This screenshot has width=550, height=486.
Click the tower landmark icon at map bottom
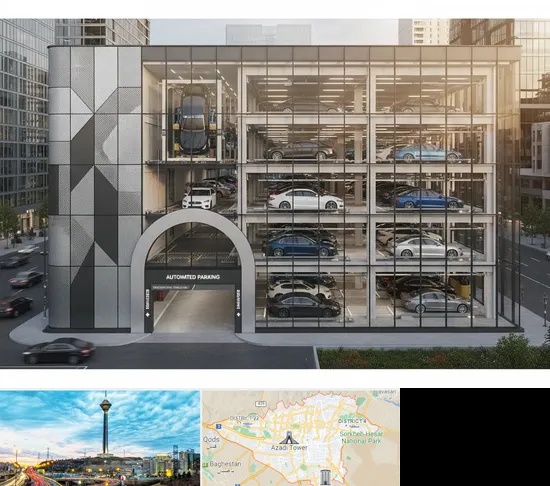pyautogui.click(x=325, y=477)
